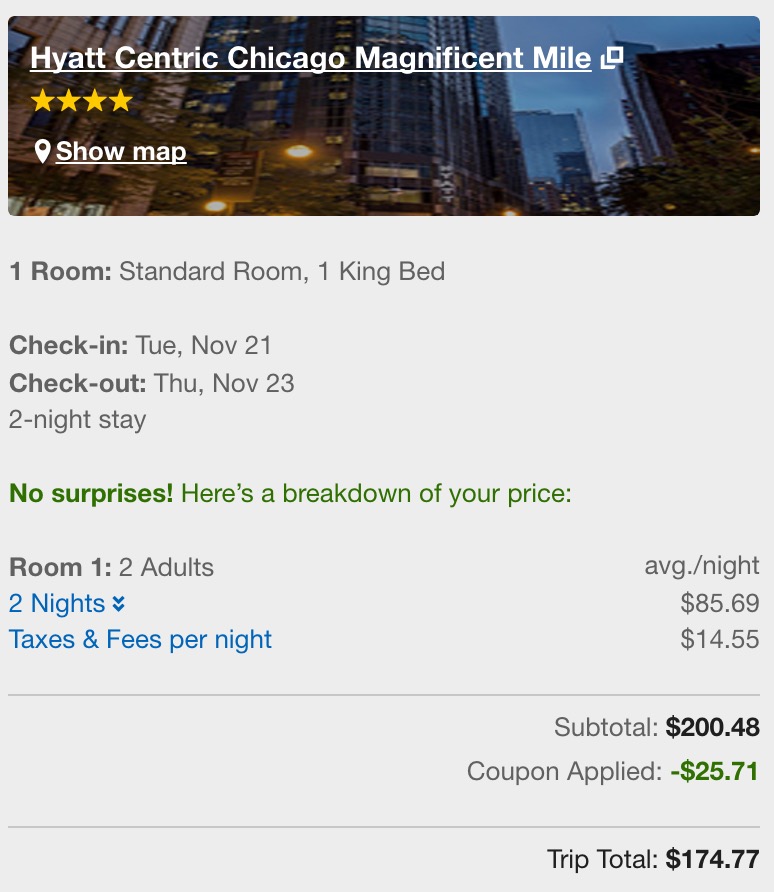Click the Coupon Applied -$25.71 discount
Viewport: 774px width, 892px height.
714,772
